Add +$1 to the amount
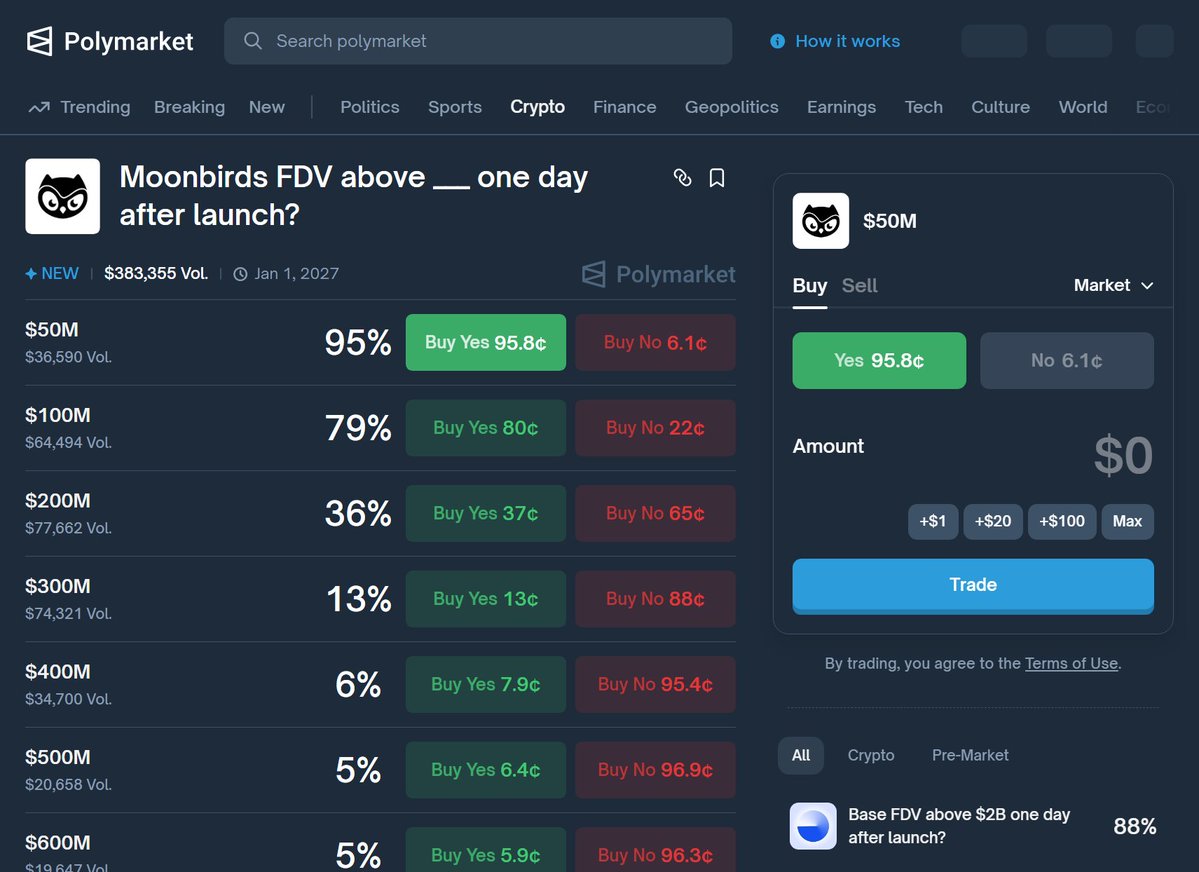This screenshot has width=1199, height=872. pos(933,522)
